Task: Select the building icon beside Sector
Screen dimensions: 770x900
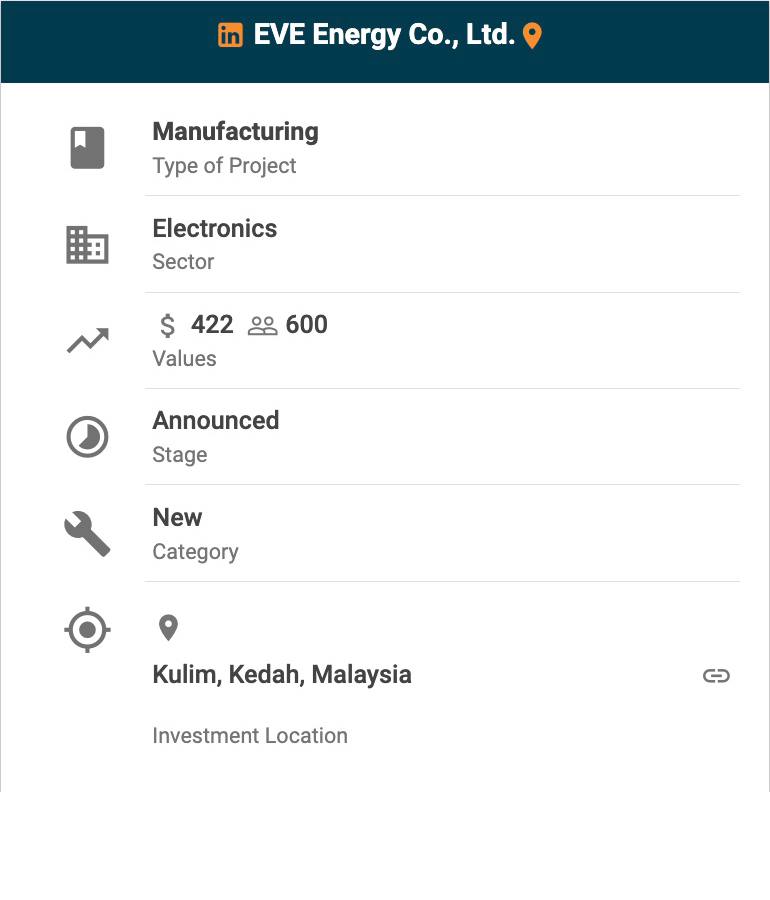Action: click(87, 245)
